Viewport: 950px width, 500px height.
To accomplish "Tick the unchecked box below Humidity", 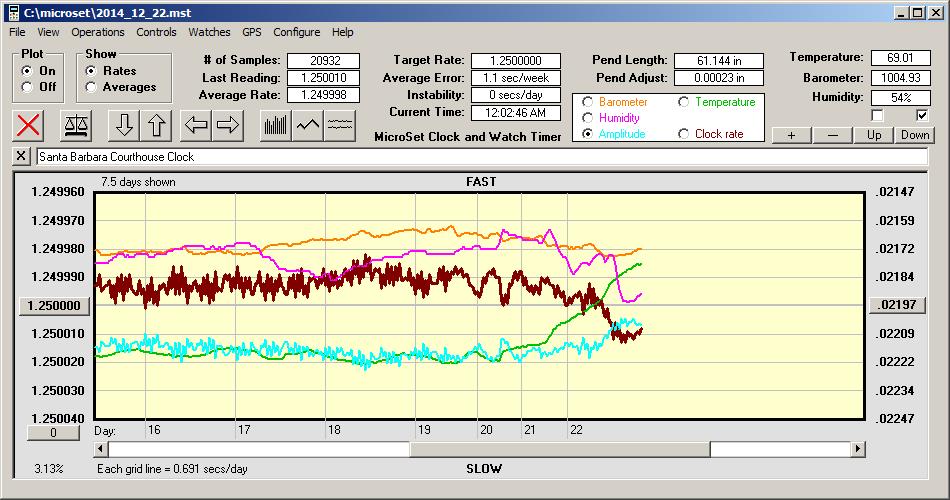I will 877,115.
